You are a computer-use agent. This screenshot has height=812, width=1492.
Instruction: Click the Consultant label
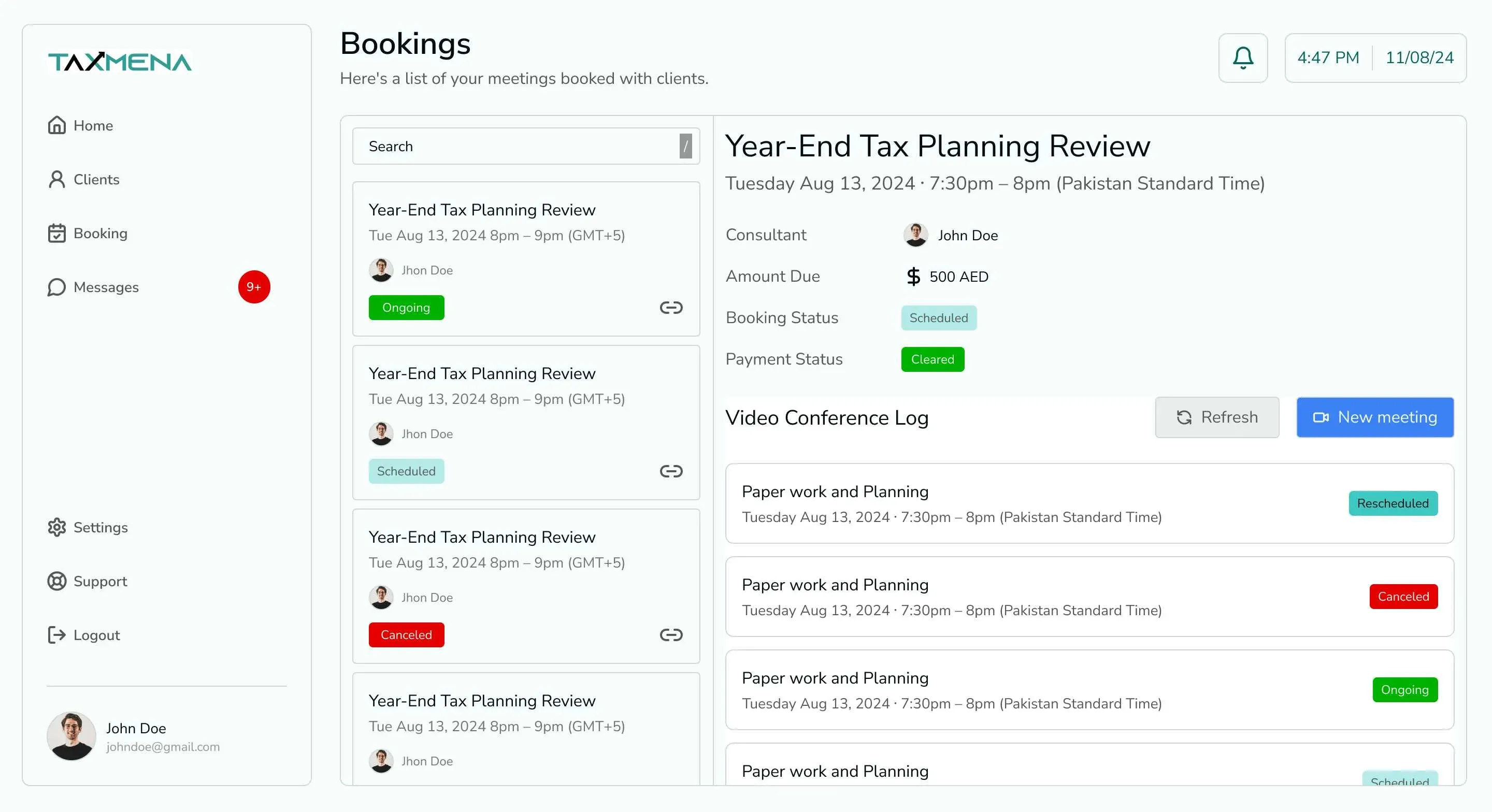766,235
